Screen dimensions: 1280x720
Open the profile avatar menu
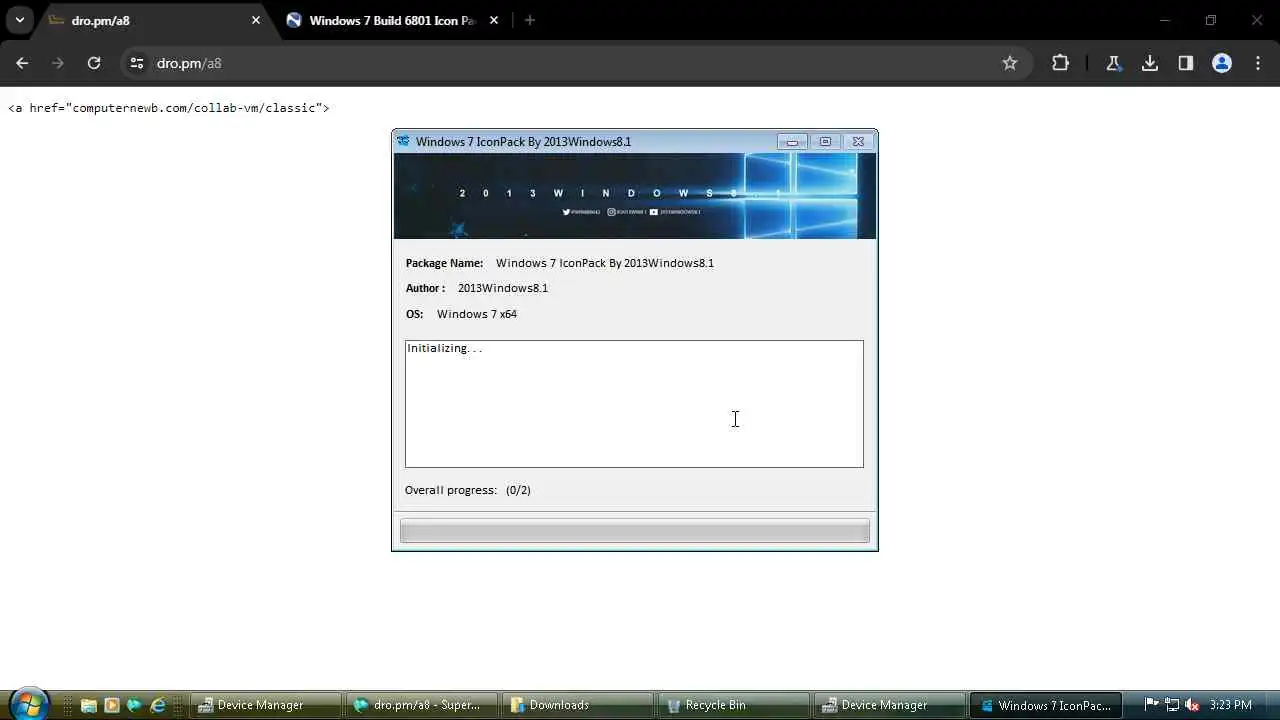click(1222, 63)
